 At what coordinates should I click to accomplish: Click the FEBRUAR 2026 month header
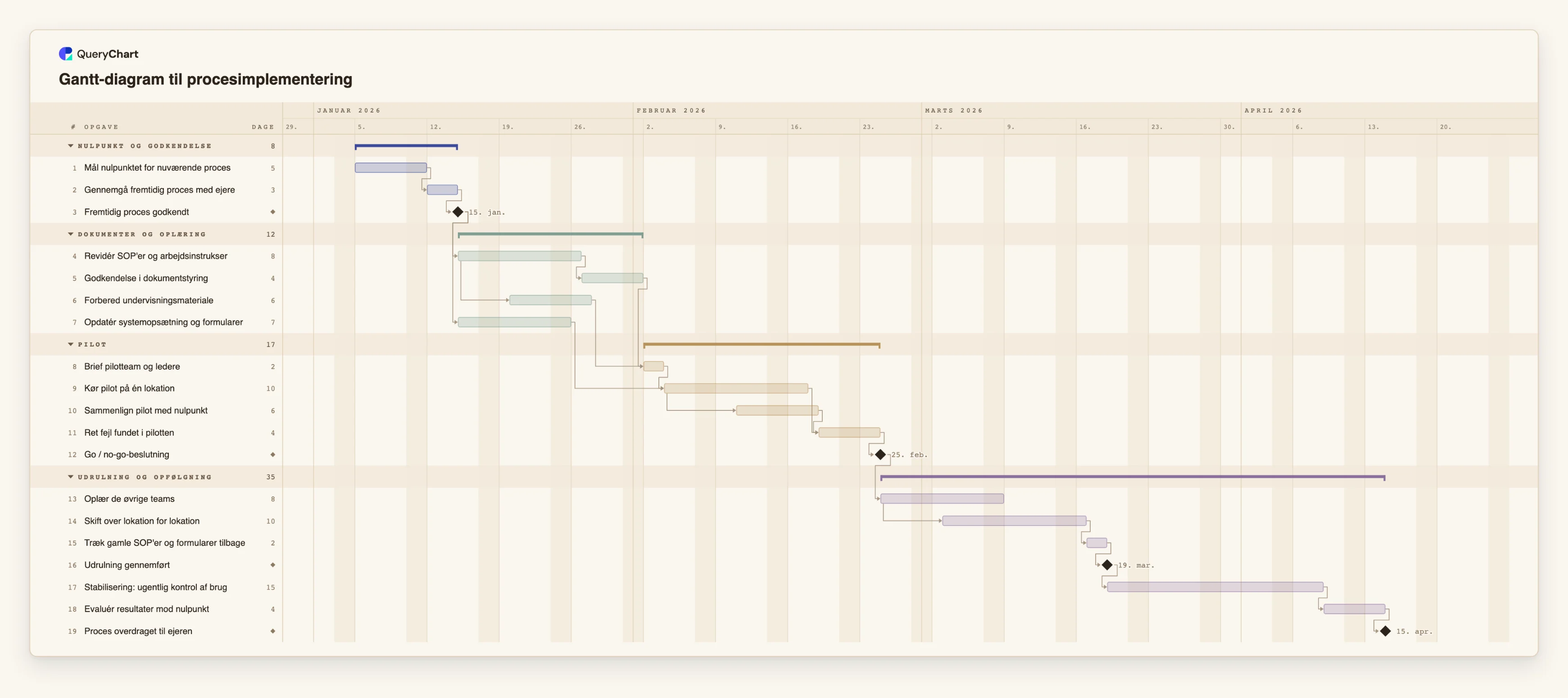tap(671, 111)
